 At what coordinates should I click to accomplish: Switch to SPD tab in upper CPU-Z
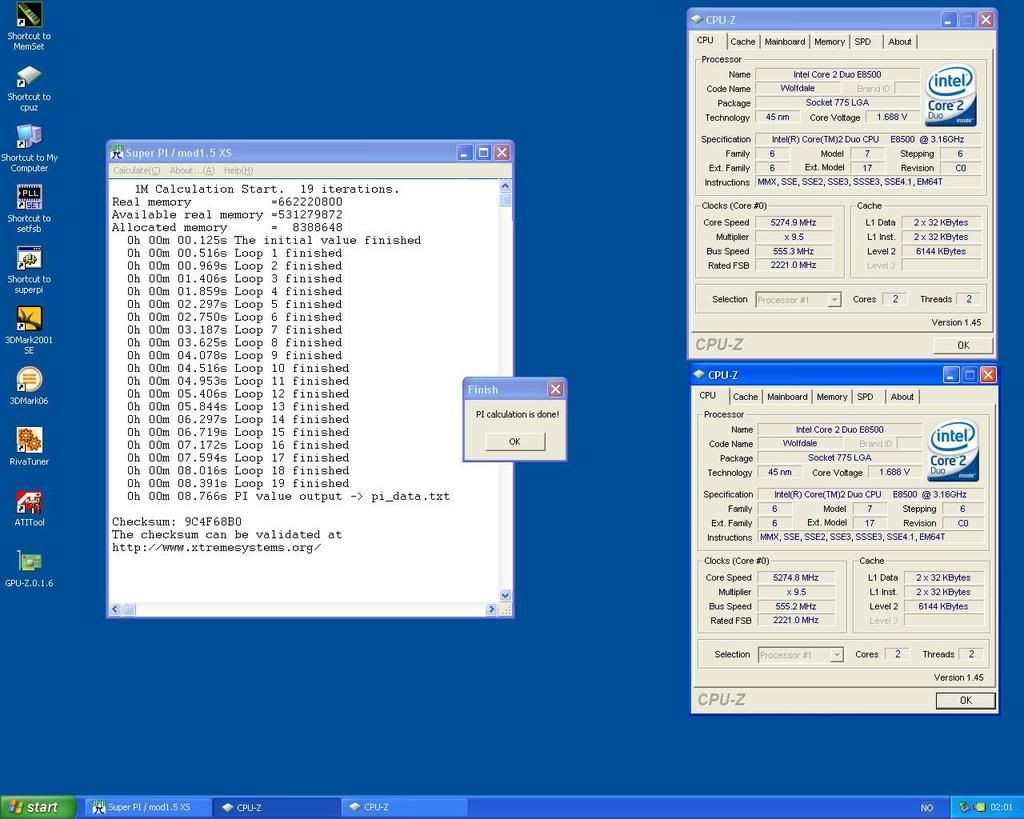tap(863, 41)
